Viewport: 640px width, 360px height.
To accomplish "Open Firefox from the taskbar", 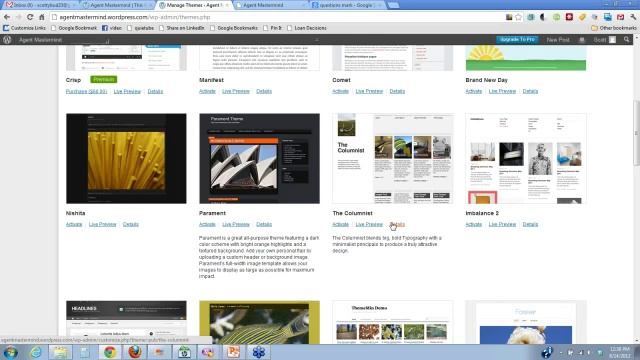I will coord(134,352).
